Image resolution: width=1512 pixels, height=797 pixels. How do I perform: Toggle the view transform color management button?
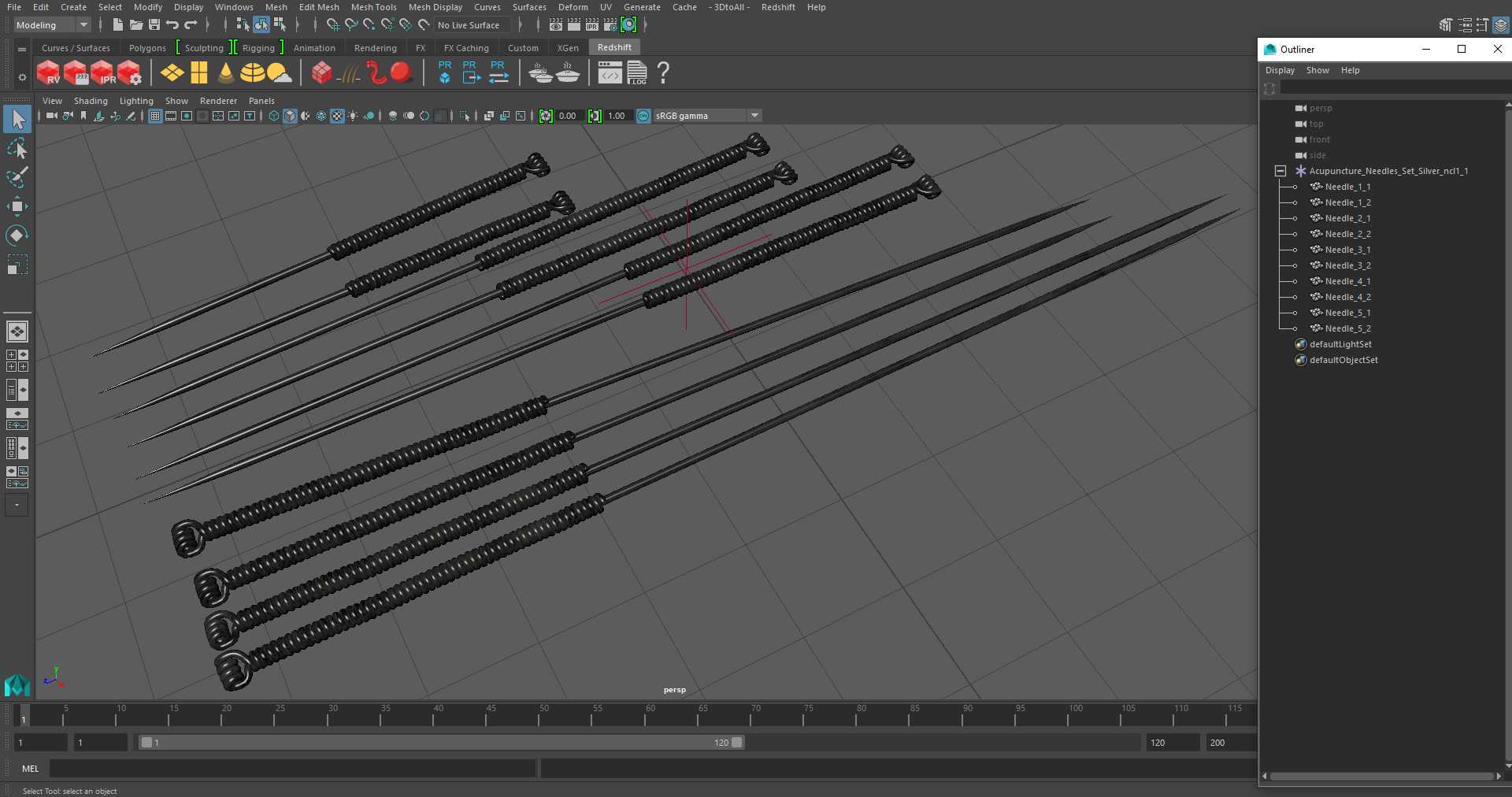643,116
